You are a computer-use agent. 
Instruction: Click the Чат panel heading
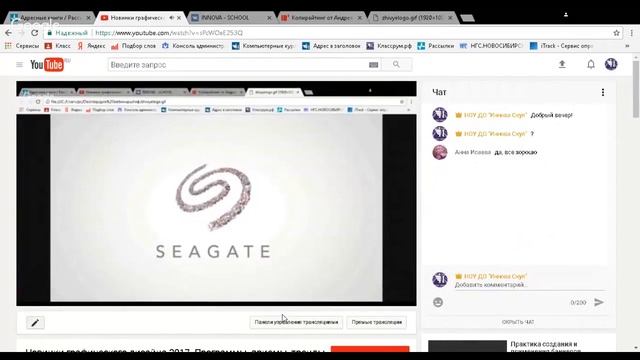[439, 92]
